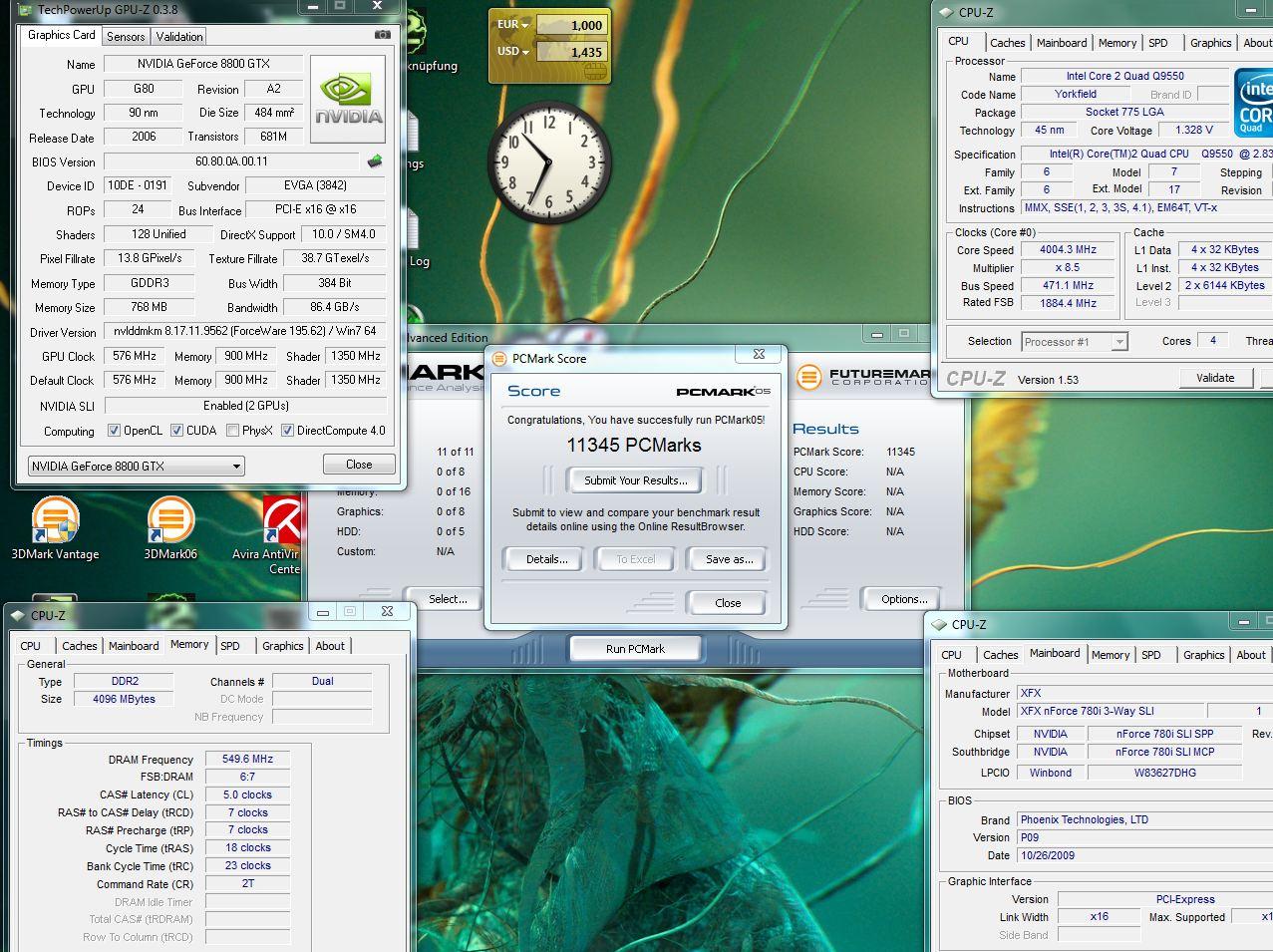This screenshot has height=952, width=1273.
Task: Open SPD tab in CPU-Z Memory window
Action: point(230,646)
